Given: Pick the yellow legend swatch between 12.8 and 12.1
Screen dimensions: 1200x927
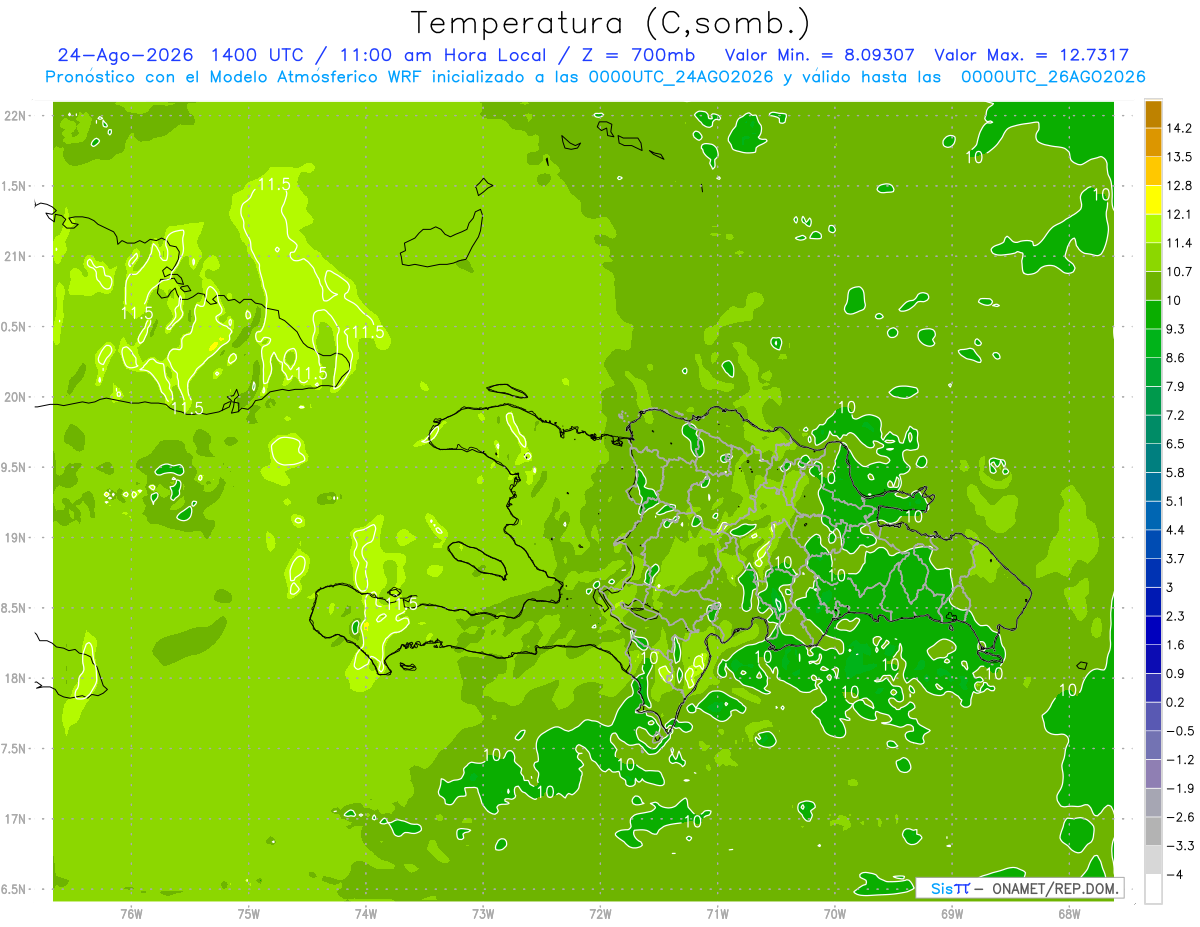Looking at the screenshot, I should coord(1153,200).
